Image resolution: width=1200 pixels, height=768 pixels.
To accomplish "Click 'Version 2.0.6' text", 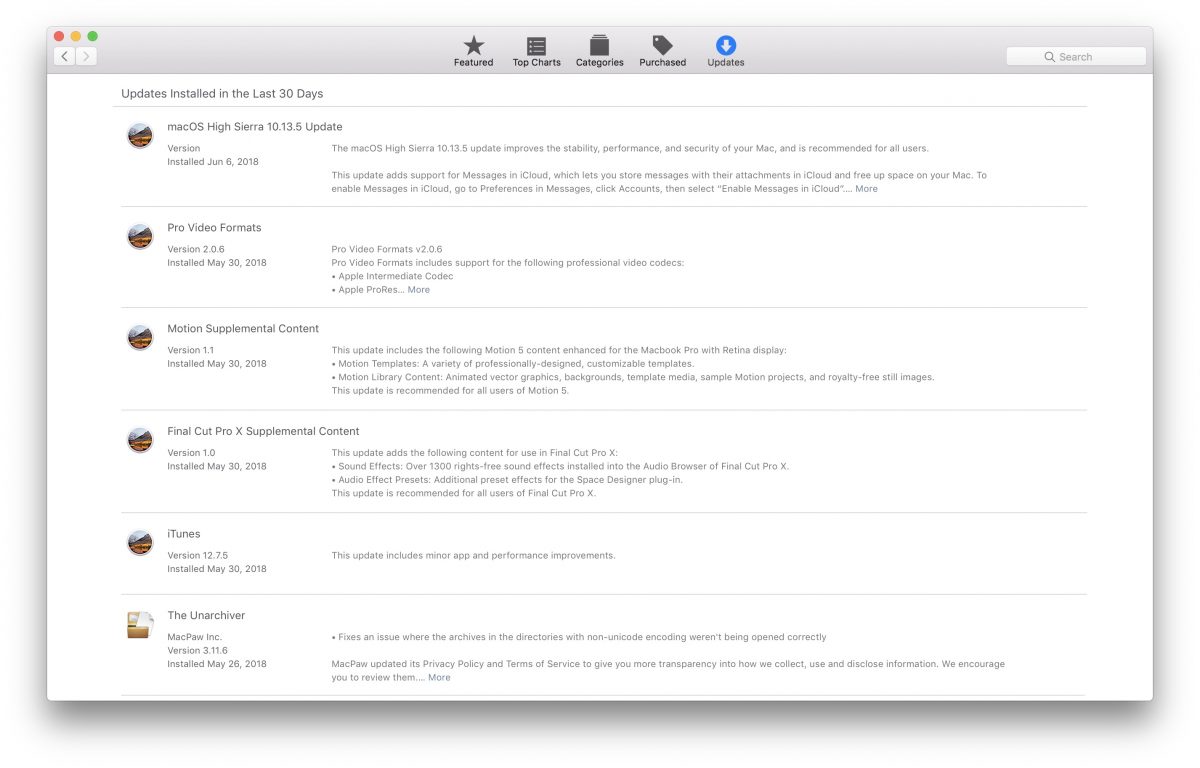I will click(x=196, y=250).
